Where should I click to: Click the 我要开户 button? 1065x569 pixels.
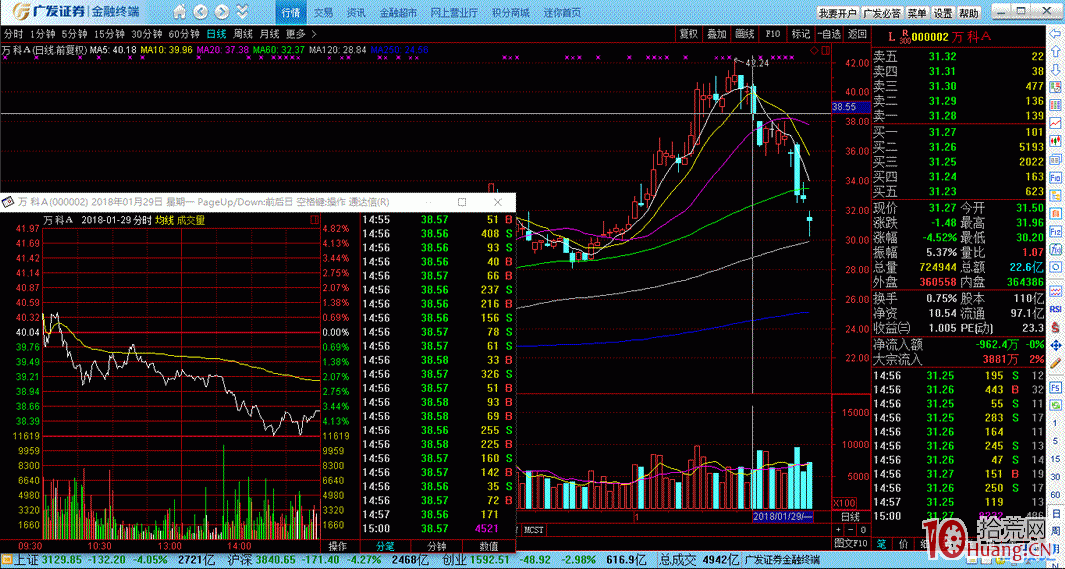[x=837, y=13]
